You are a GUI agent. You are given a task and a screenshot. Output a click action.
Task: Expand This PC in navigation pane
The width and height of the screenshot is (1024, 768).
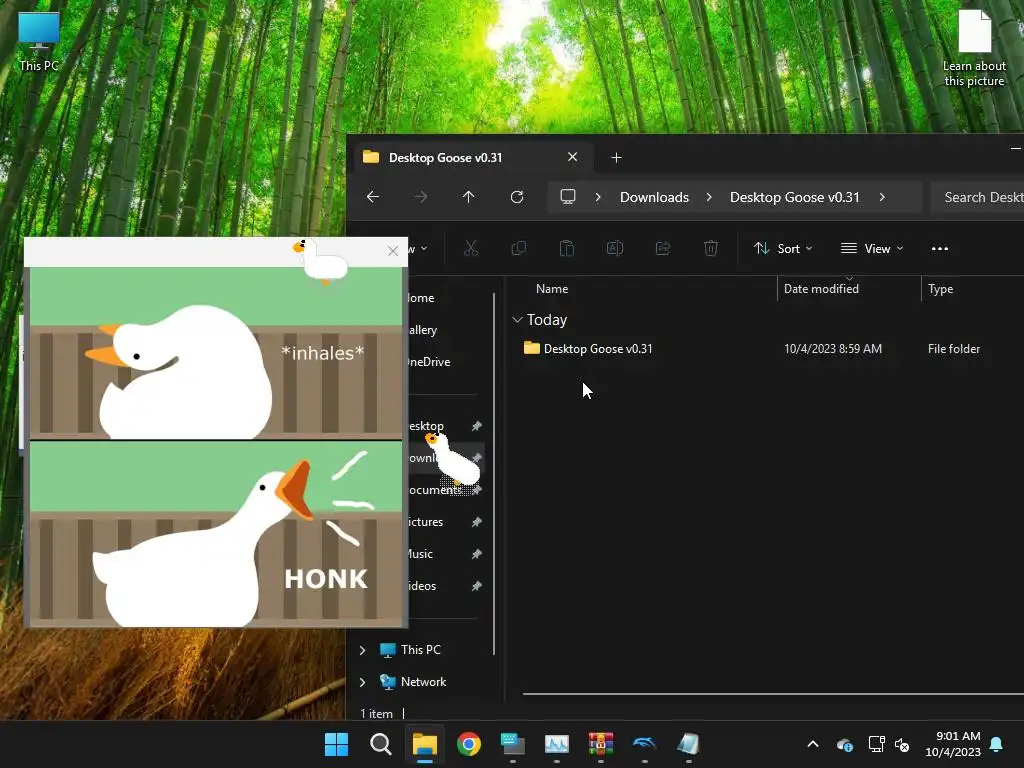[362, 650]
